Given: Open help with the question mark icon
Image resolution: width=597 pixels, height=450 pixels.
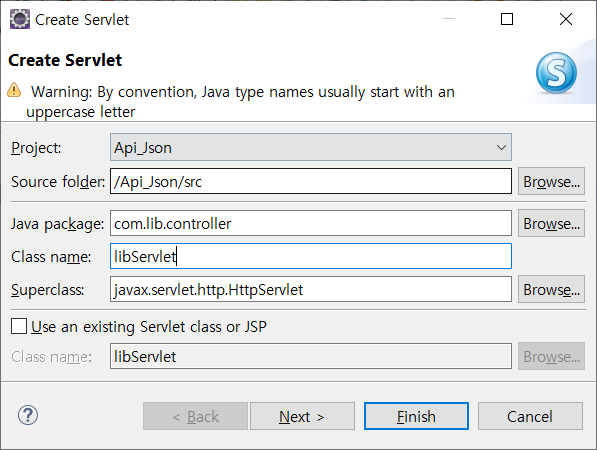Looking at the screenshot, I should [28, 415].
